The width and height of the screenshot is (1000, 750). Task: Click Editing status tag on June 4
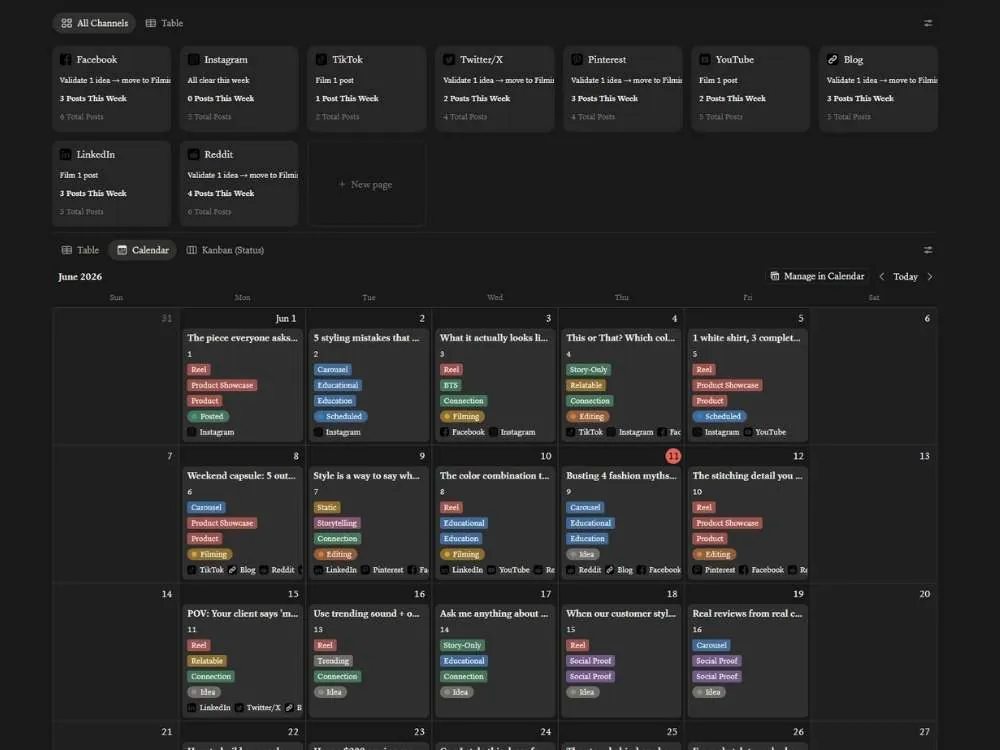coord(588,416)
